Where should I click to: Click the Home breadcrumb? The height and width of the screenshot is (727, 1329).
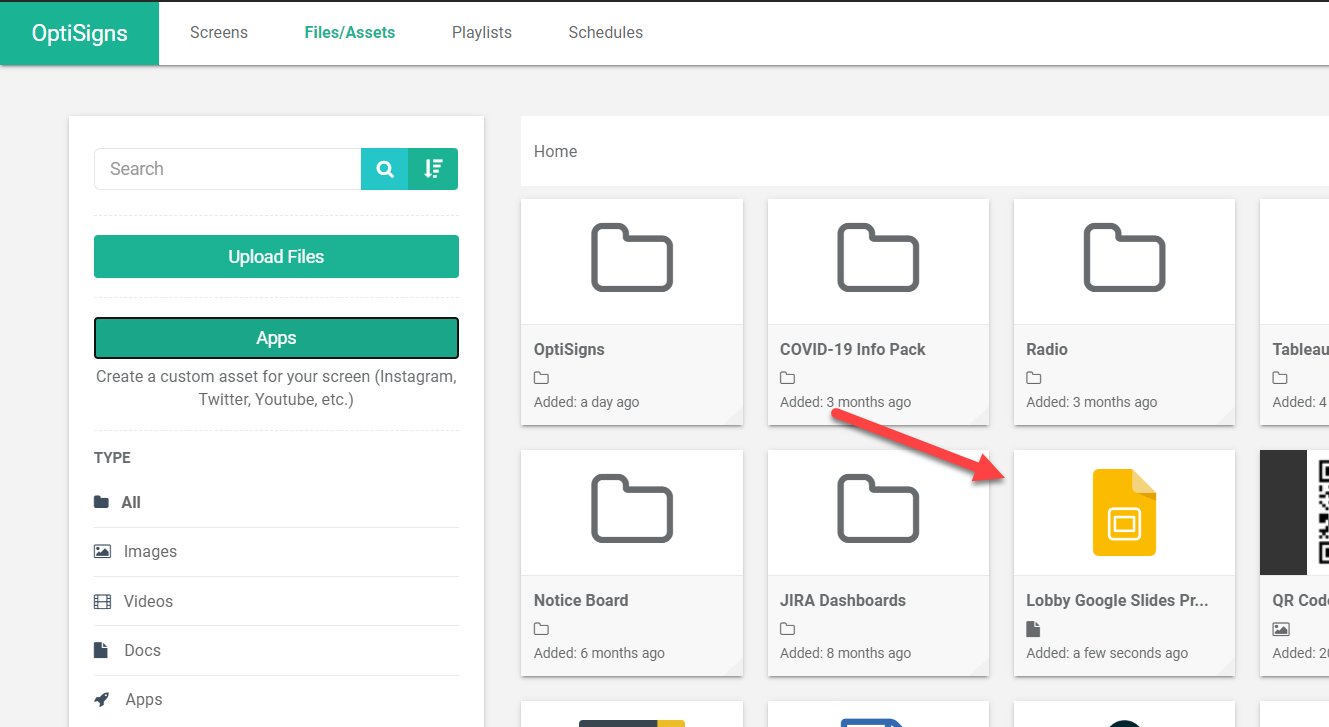(555, 152)
